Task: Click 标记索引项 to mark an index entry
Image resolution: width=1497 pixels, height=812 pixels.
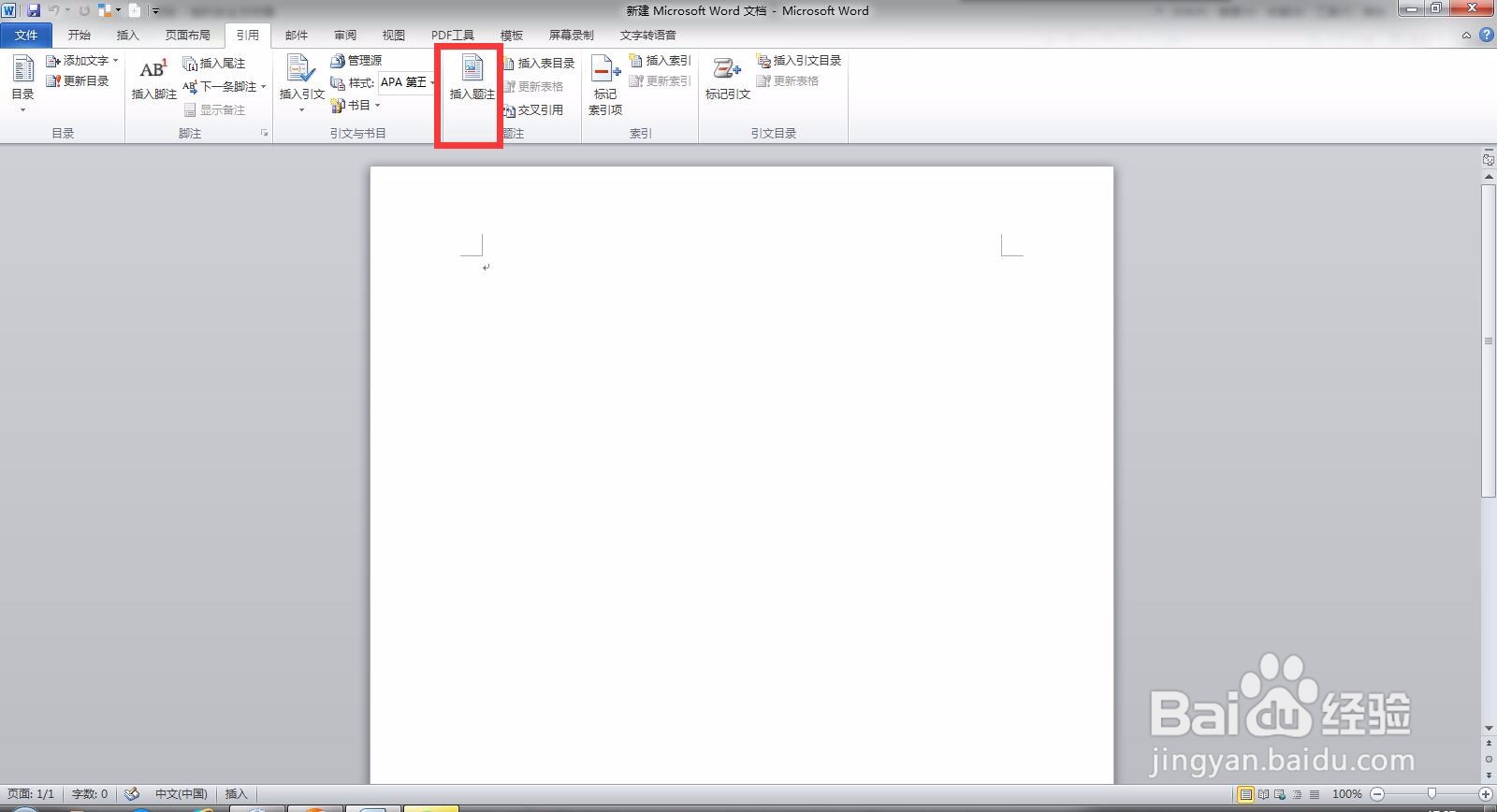Action: (x=605, y=86)
